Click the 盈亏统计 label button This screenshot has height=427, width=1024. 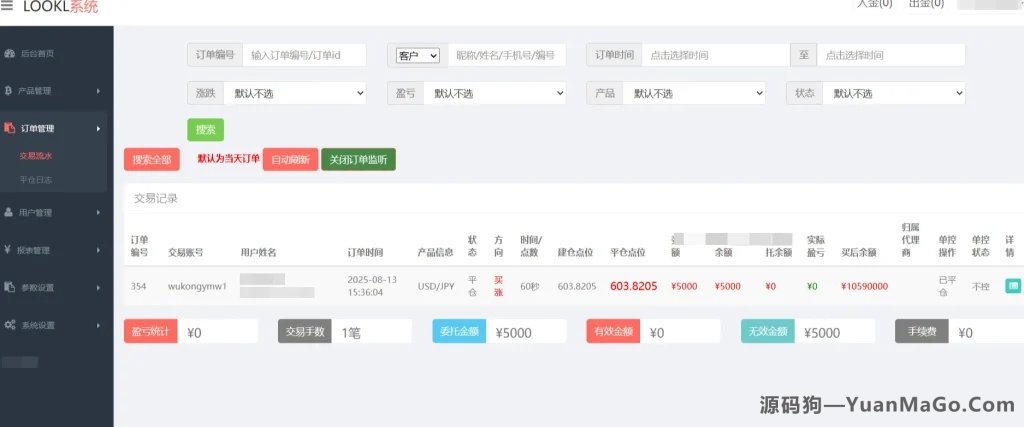click(151, 332)
